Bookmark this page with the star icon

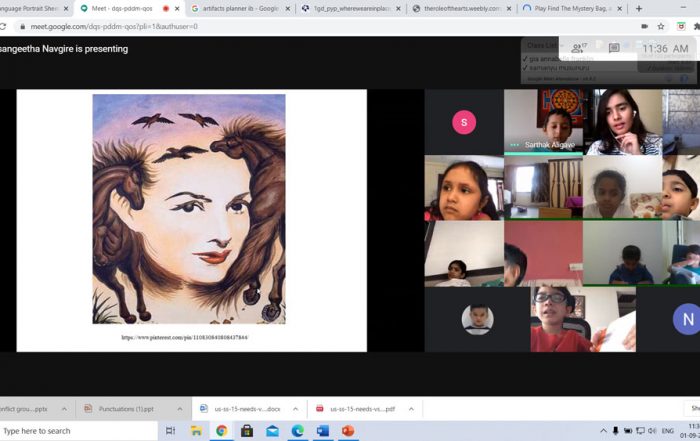(x=661, y=26)
